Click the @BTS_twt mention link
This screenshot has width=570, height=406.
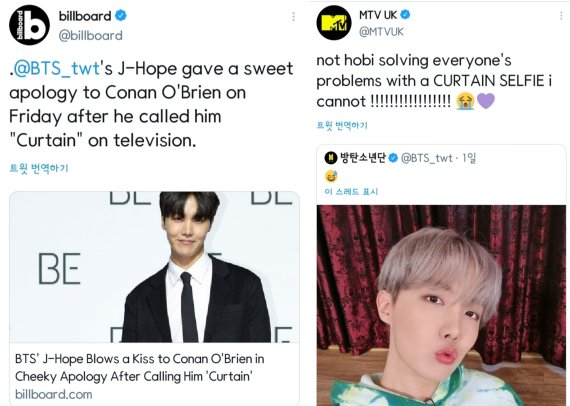click(56, 68)
